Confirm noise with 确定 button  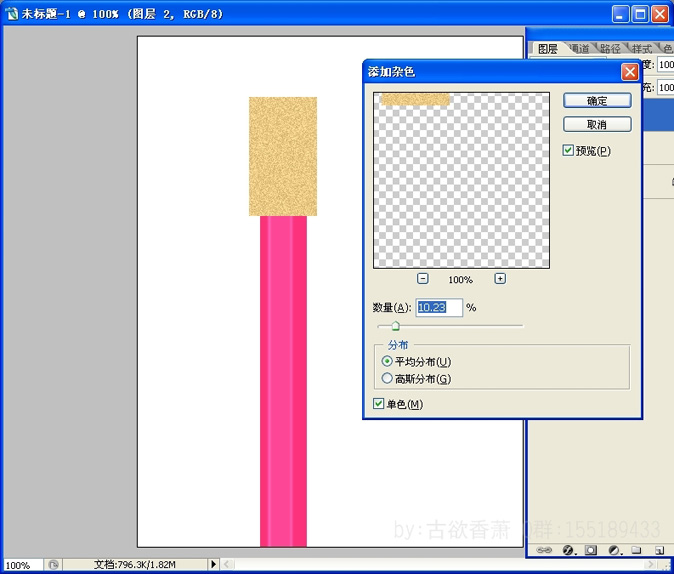597,101
